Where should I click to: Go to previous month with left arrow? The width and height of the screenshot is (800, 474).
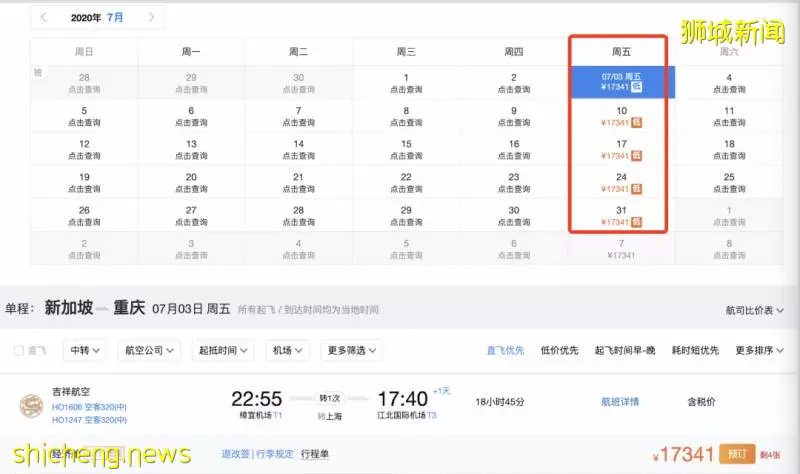tap(44, 17)
